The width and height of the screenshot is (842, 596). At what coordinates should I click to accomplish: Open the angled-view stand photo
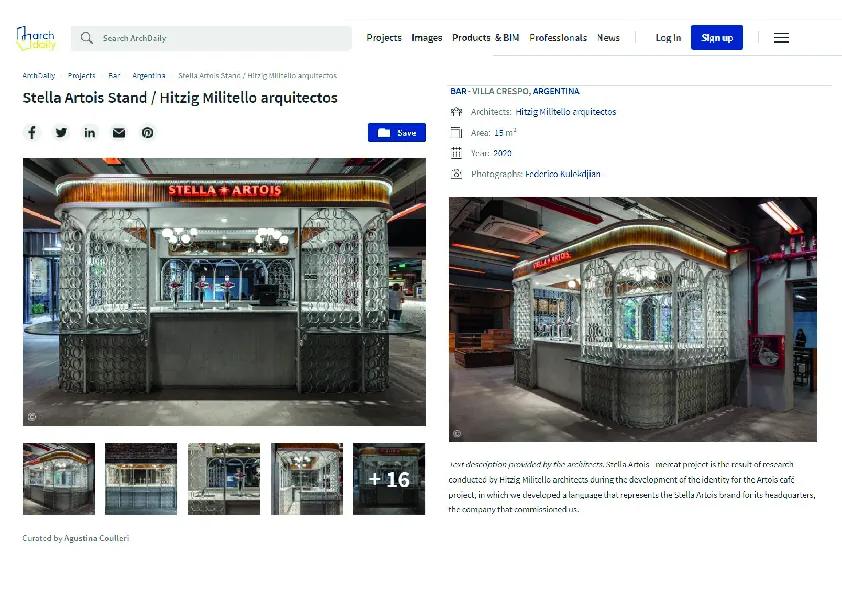point(633,319)
